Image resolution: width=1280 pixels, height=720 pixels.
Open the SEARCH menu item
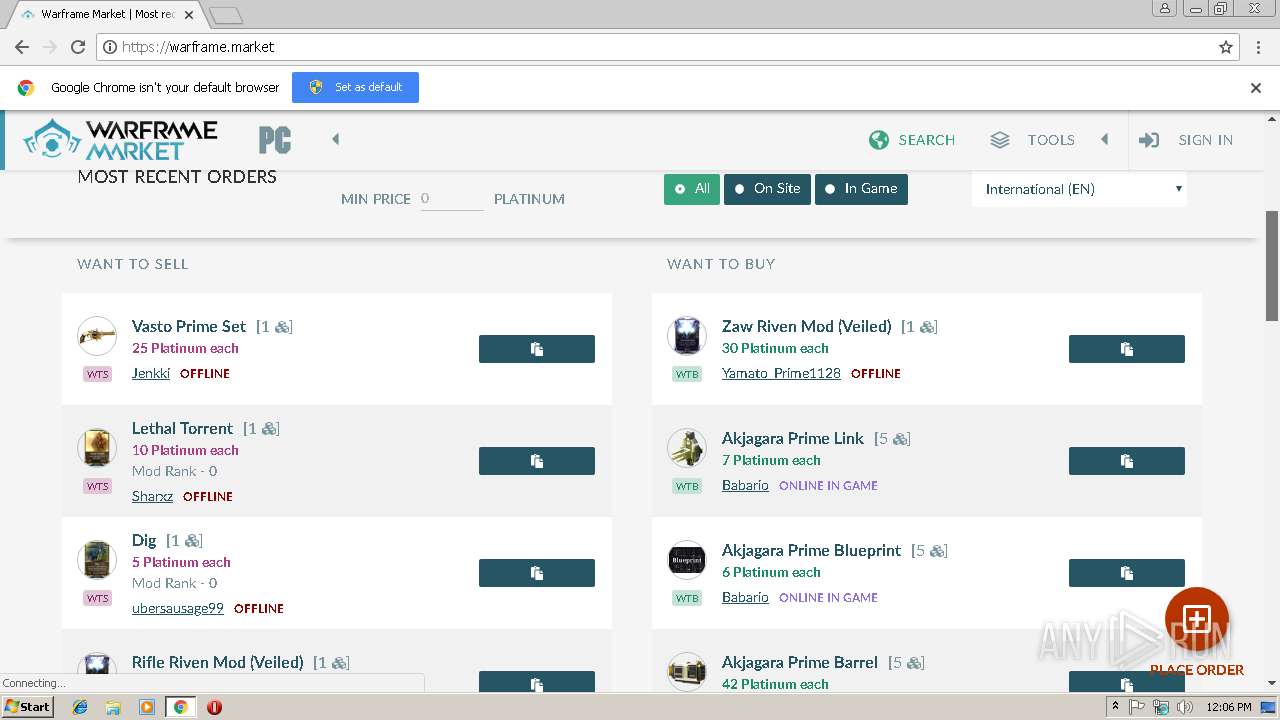pos(926,140)
